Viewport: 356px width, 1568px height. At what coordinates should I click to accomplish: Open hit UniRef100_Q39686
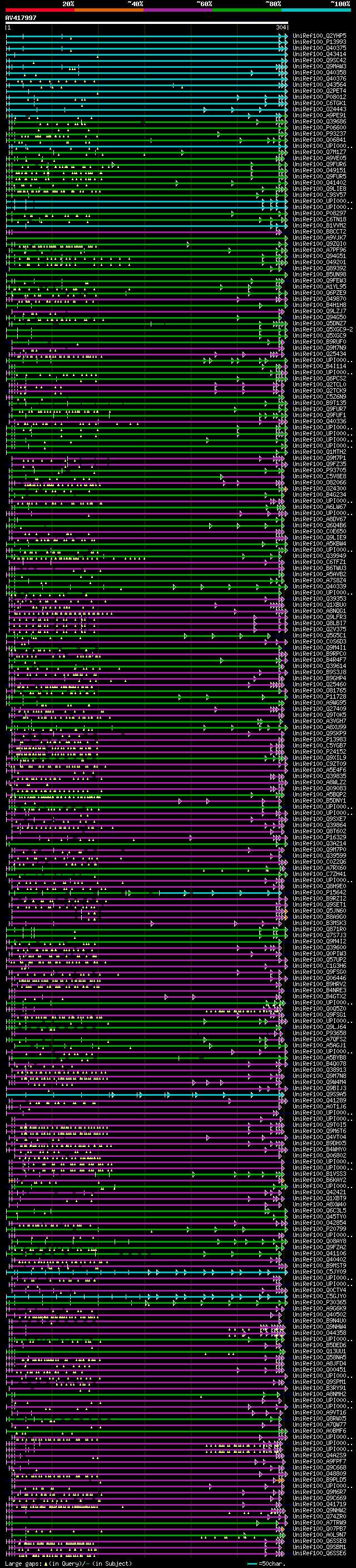[319, 121]
